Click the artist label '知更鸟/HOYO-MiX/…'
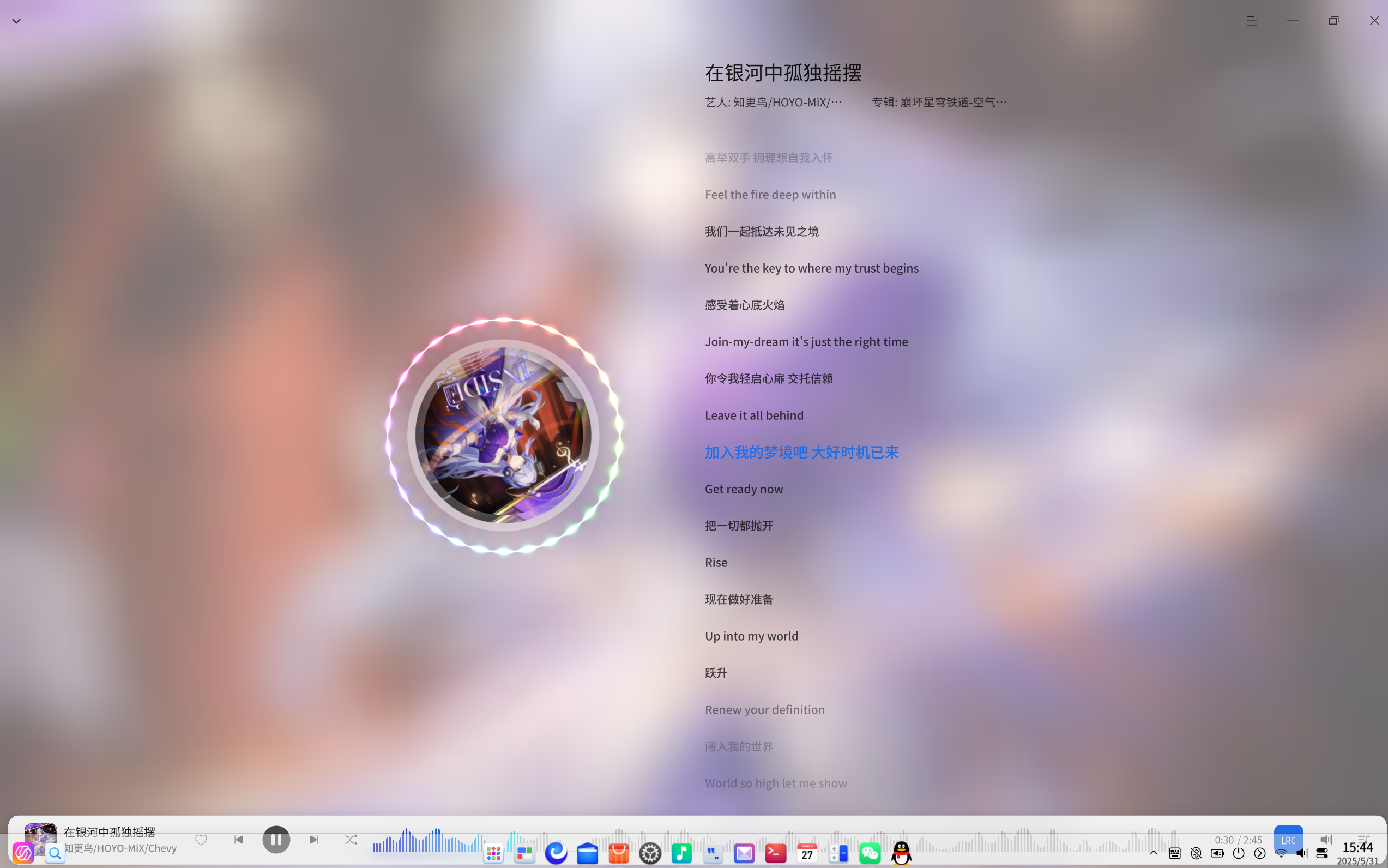This screenshot has height=868, width=1388. click(787, 102)
